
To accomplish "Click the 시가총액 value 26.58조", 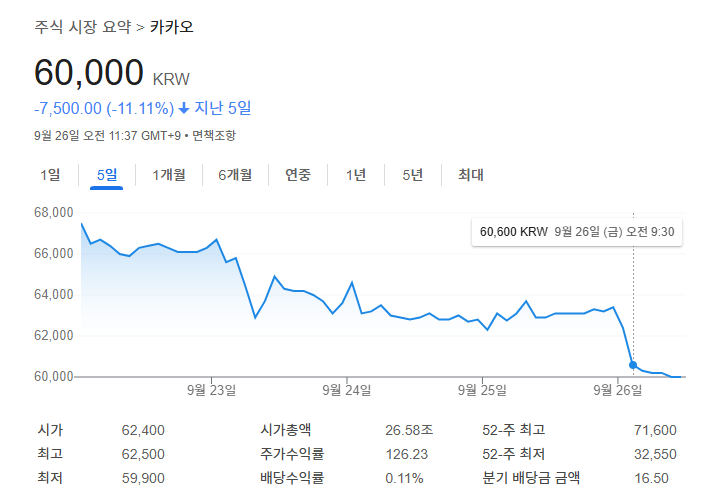I will (409, 430).
